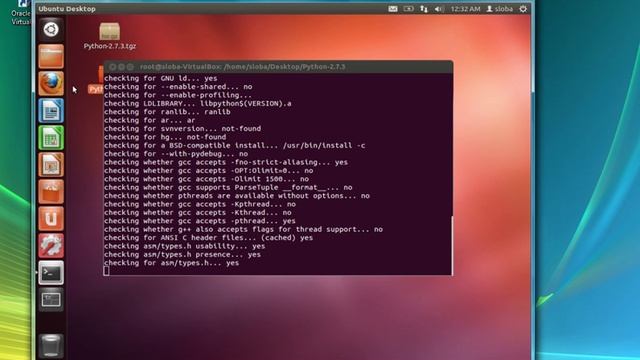This screenshot has height=360, width=640.
Task: Click the terminal title bar path
Action: pyautogui.click(x=242, y=67)
